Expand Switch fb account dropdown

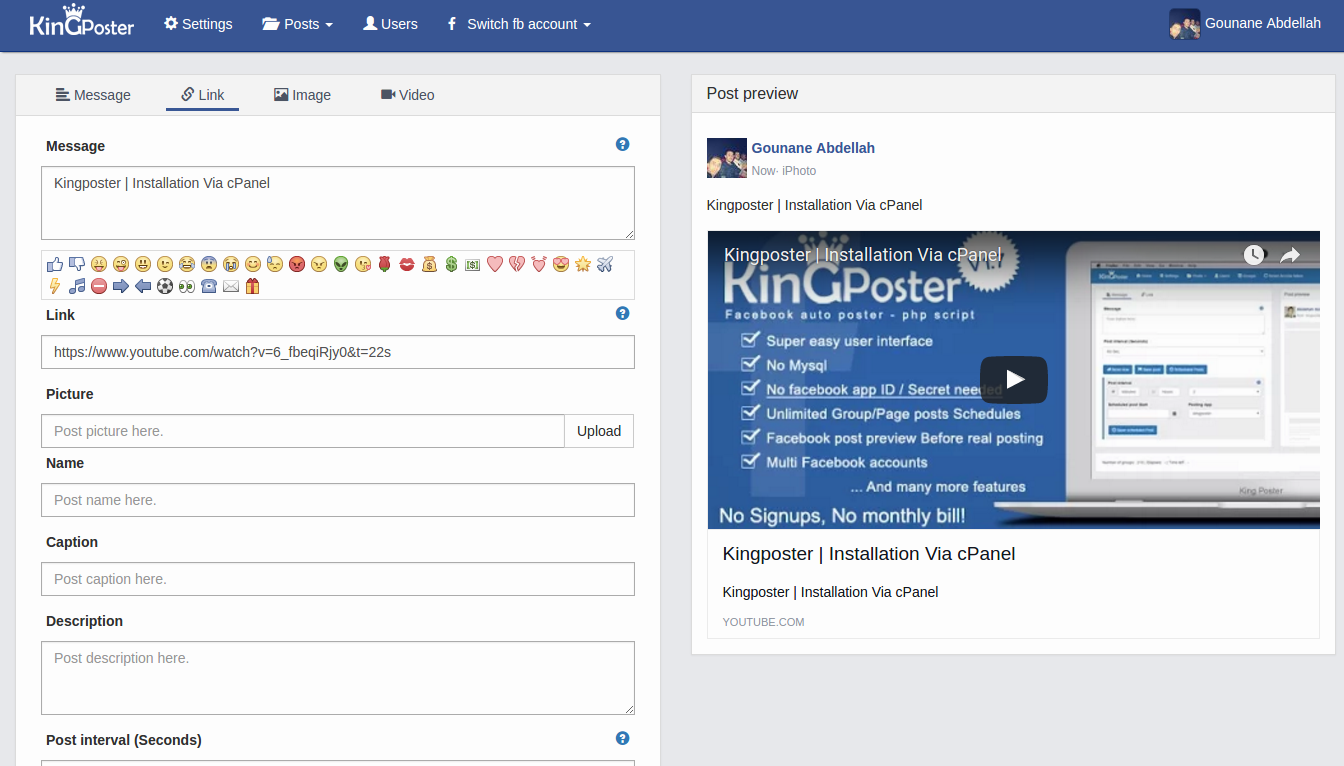[x=518, y=24]
